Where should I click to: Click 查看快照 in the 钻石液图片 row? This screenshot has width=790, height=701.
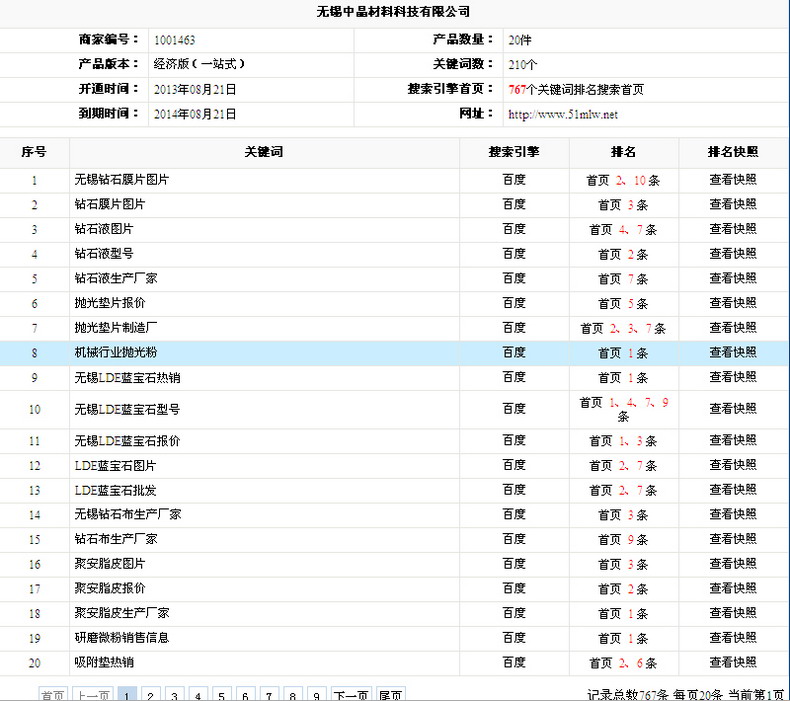tap(733, 229)
